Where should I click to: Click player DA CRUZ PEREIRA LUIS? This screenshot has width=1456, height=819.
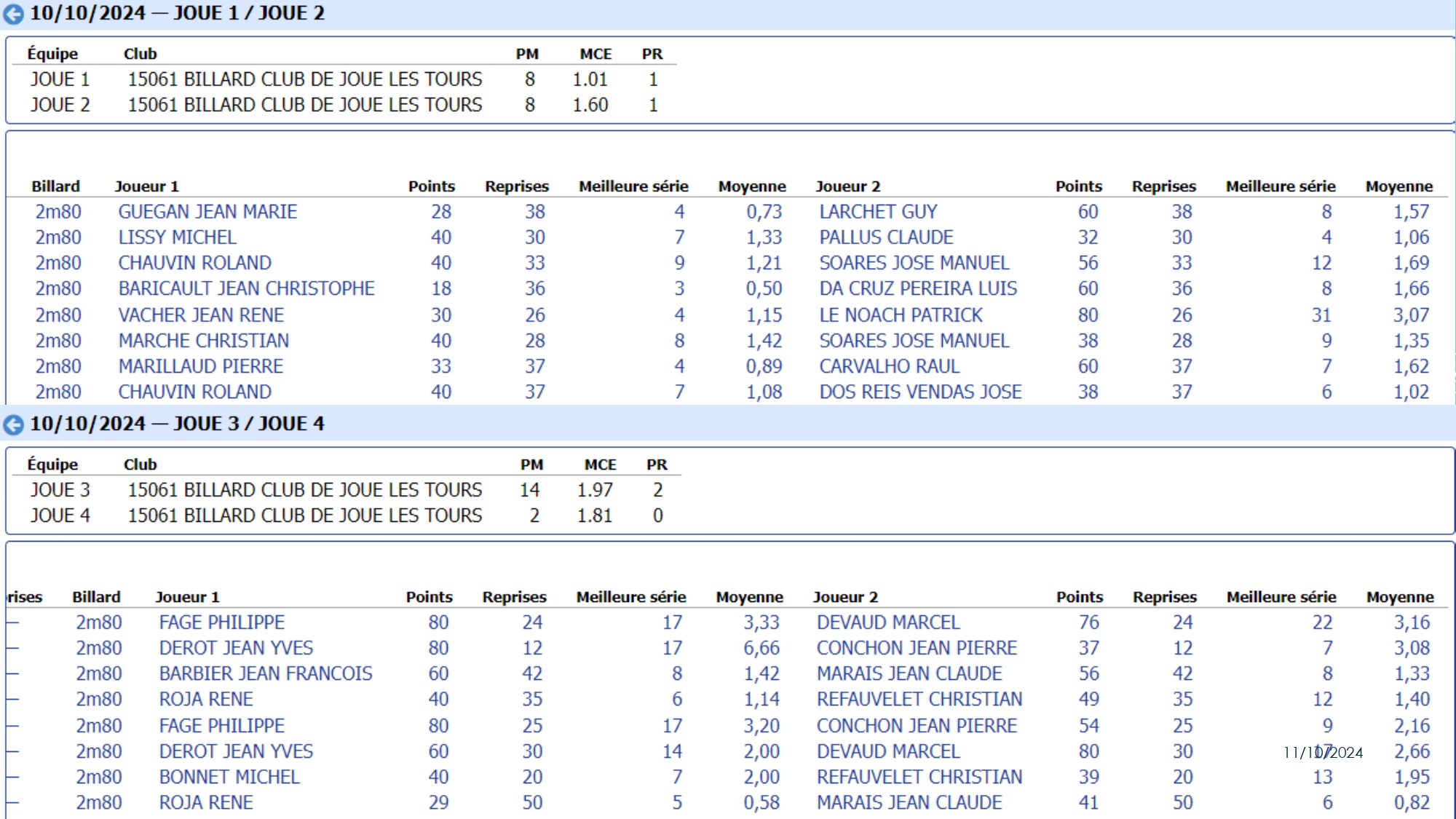918,288
